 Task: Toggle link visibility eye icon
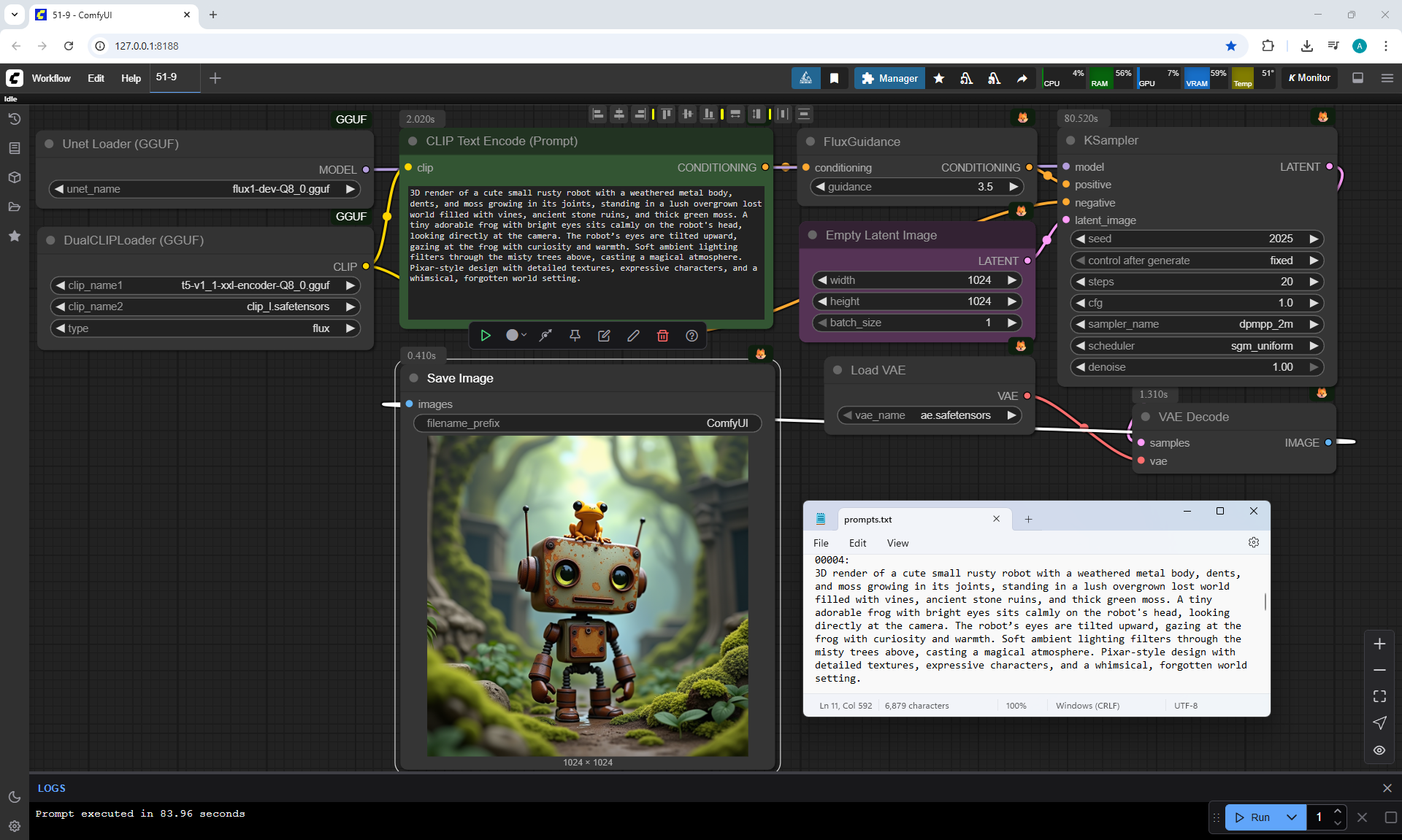(x=1379, y=750)
